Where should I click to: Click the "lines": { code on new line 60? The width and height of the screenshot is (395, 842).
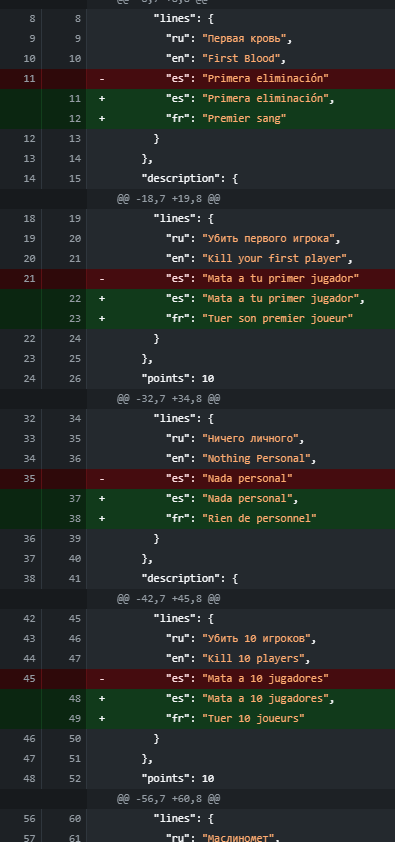pos(184,819)
